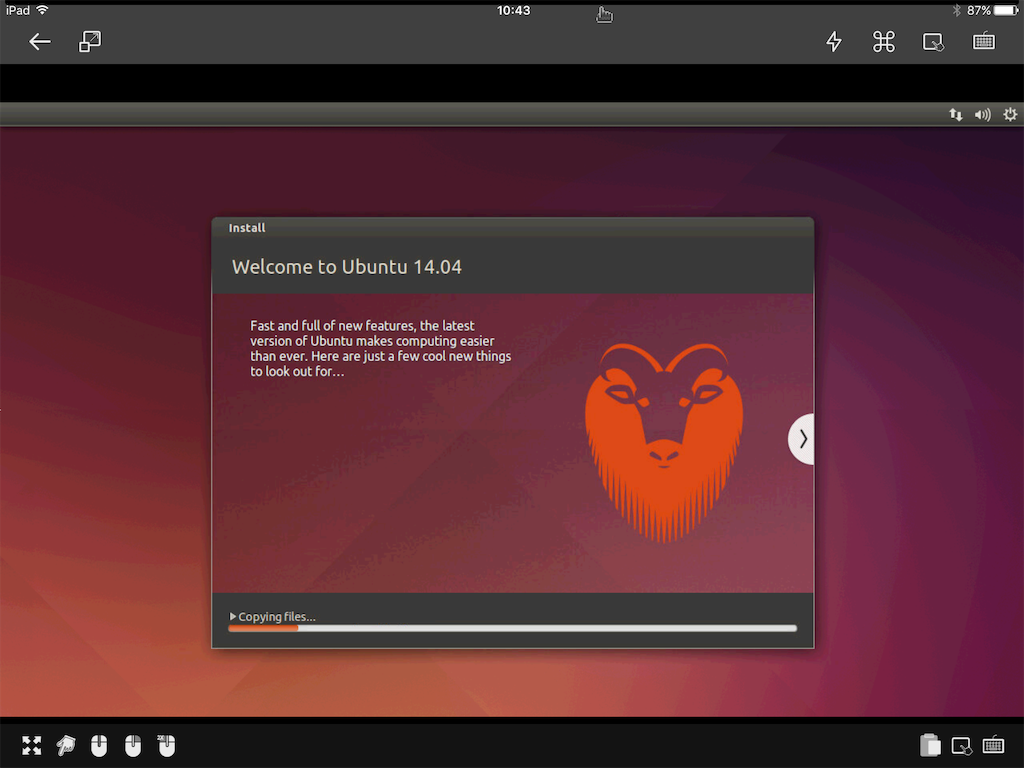
Task: Toggle the touchpad mode in bottom bar
Action: pyautogui.click(x=961, y=745)
